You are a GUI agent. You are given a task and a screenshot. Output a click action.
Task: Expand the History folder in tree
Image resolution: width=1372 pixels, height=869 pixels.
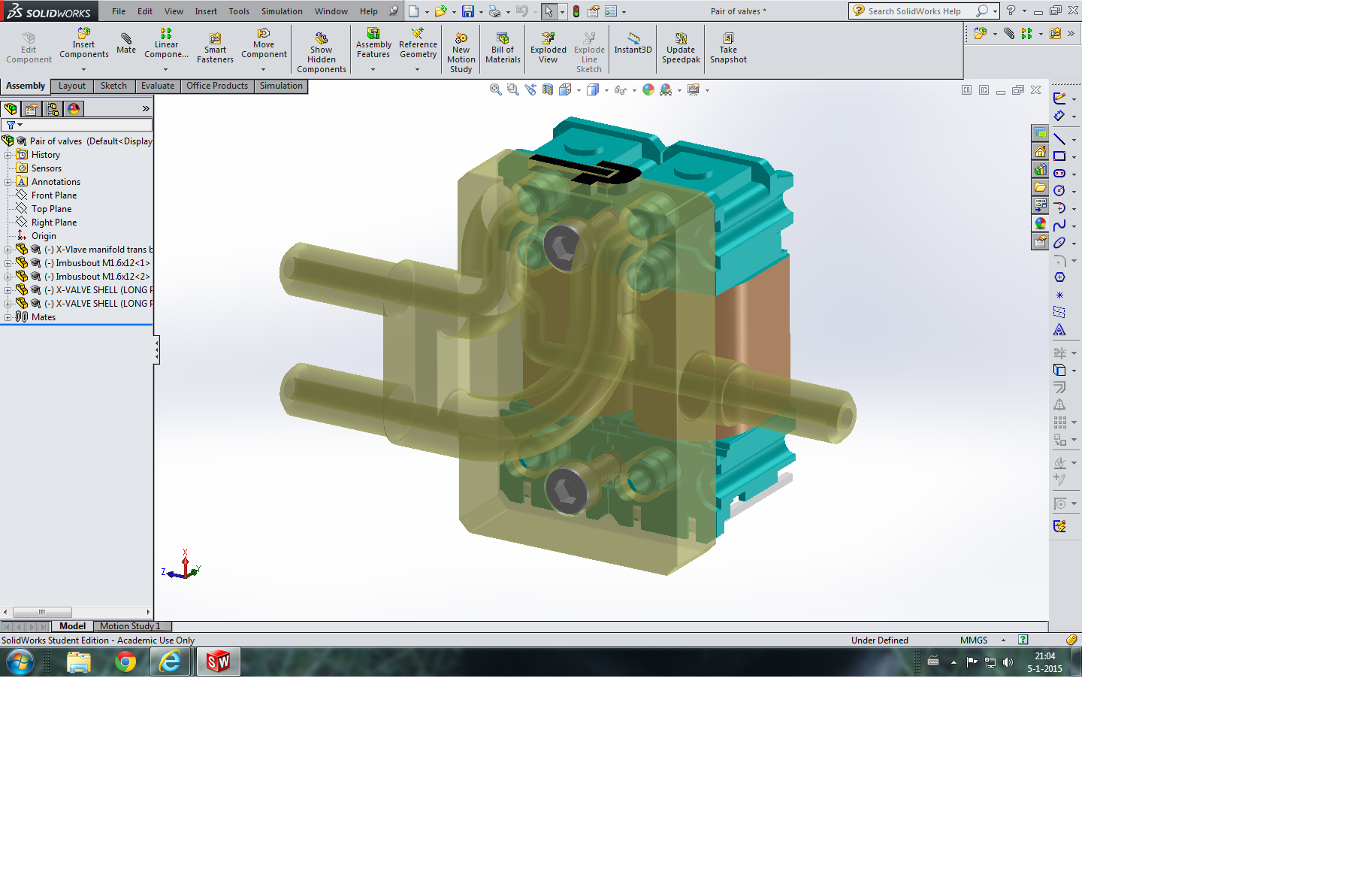pyautogui.click(x=8, y=155)
